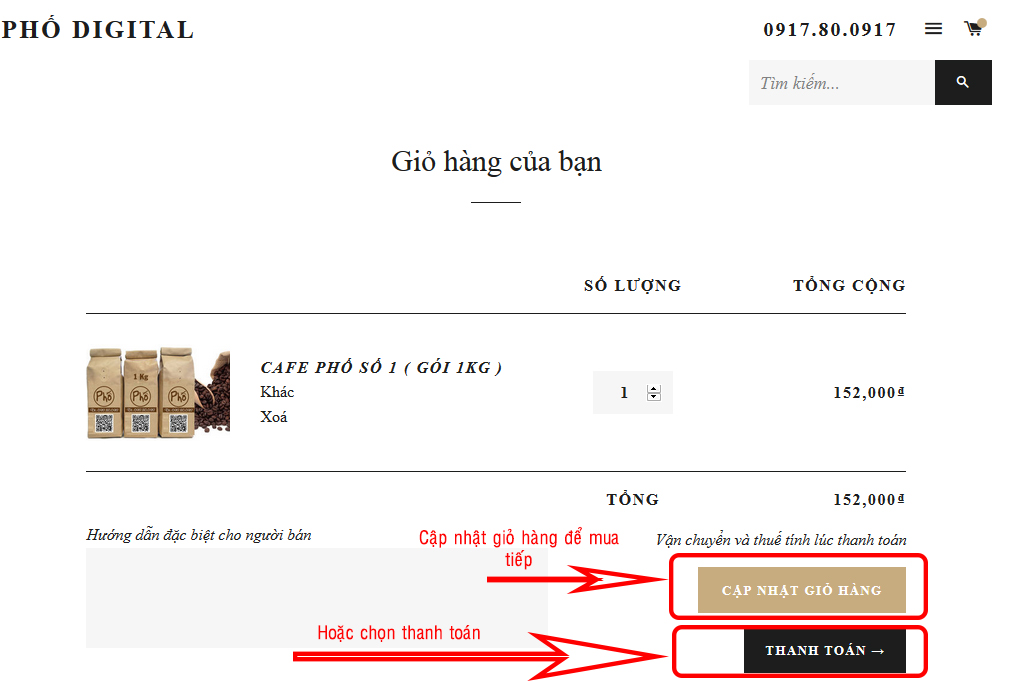Click the Giỏ hàng của bạn heading
Viewport: 1010px width, 681px height.
pyautogui.click(x=496, y=162)
